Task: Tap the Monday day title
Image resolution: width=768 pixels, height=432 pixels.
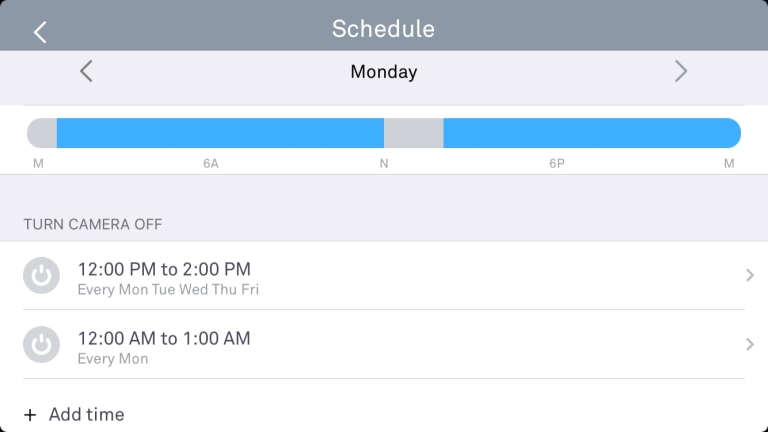Action: (384, 72)
